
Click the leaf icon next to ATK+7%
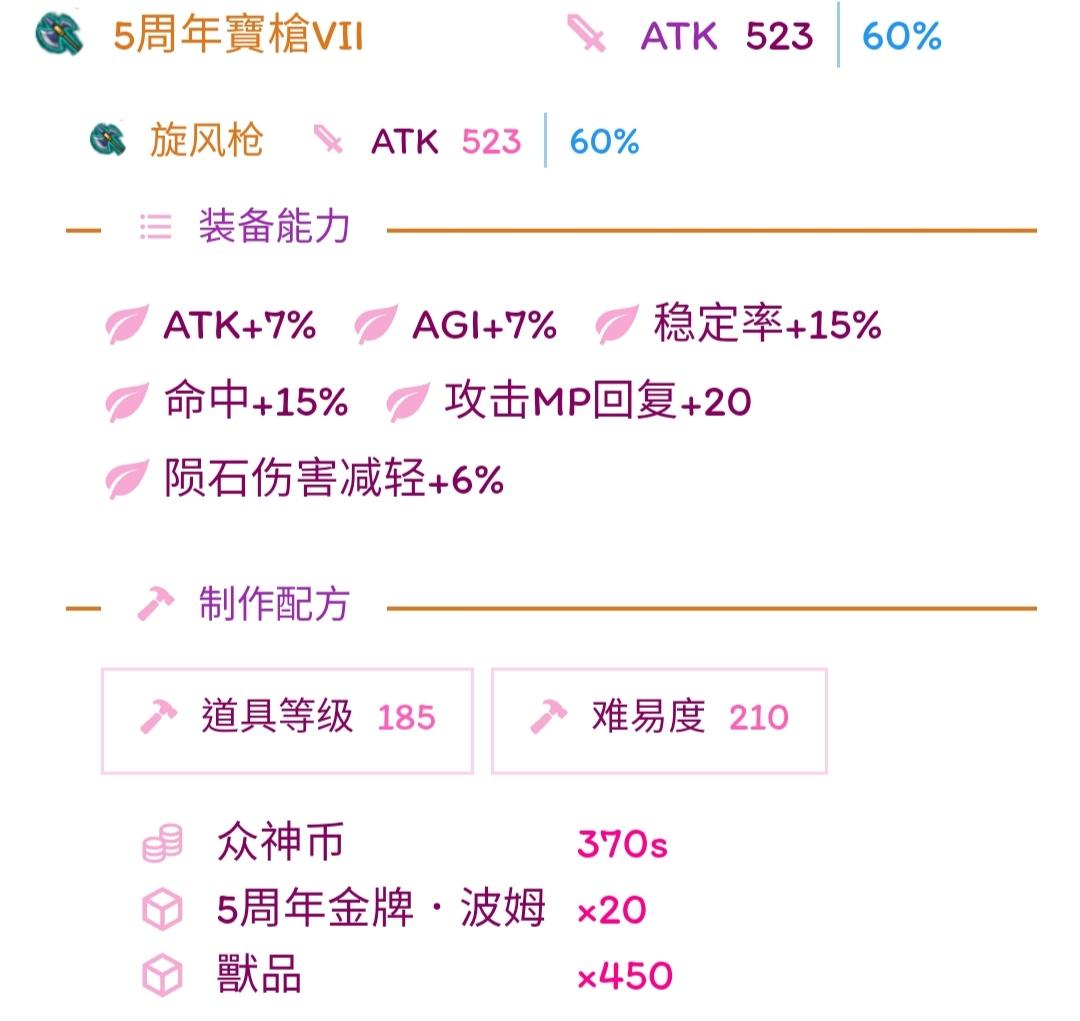click(126, 324)
